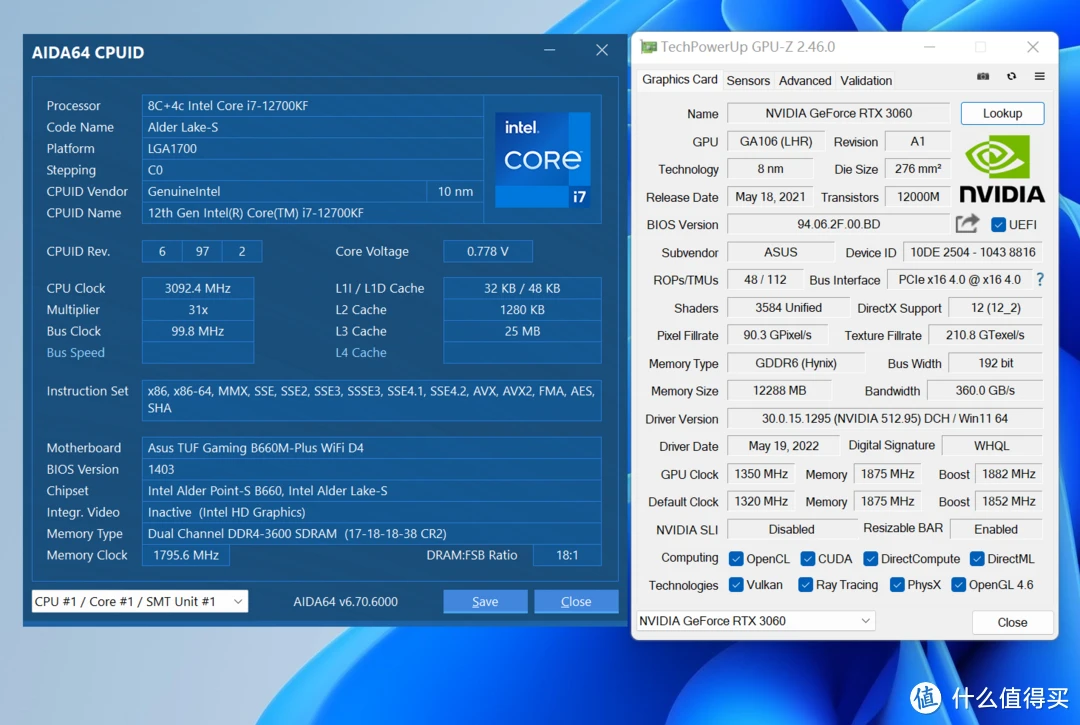This screenshot has height=725, width=1080.
Task: Click the Device ID 10DE 2504 field
Action: click(973, 252)
